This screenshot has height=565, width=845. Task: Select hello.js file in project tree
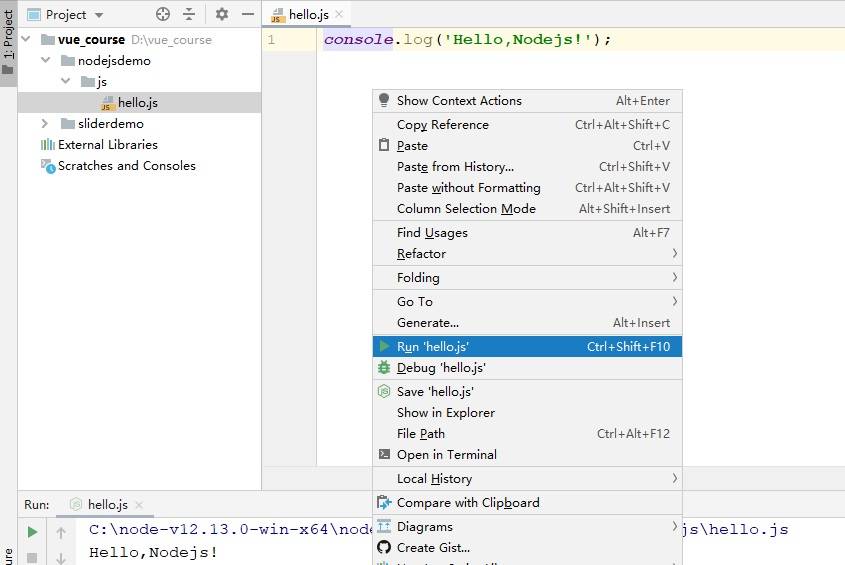pos(137,102)
